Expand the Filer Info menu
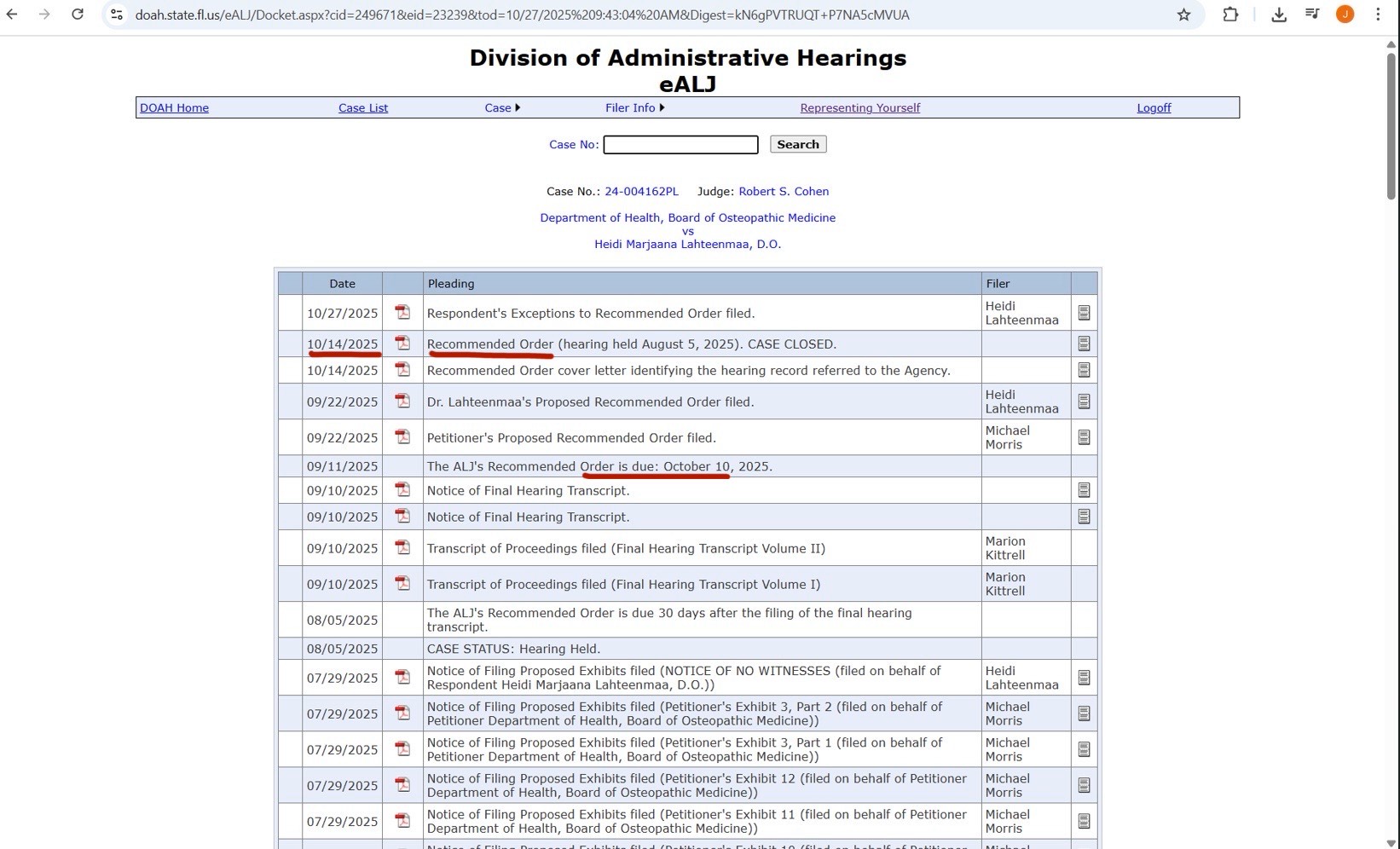 (634, 107)
